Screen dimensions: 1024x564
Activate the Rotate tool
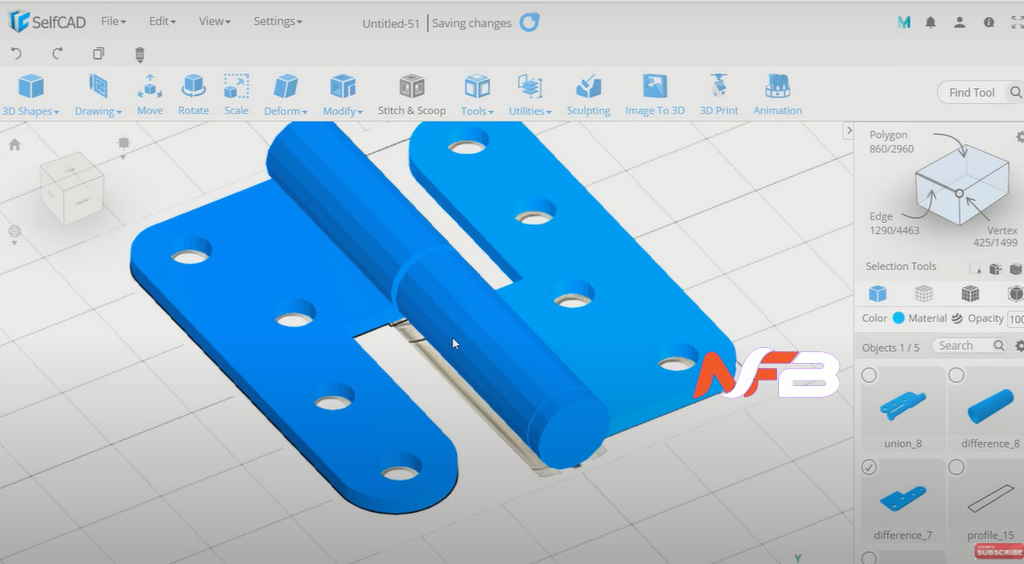click(x=193, y=95)
